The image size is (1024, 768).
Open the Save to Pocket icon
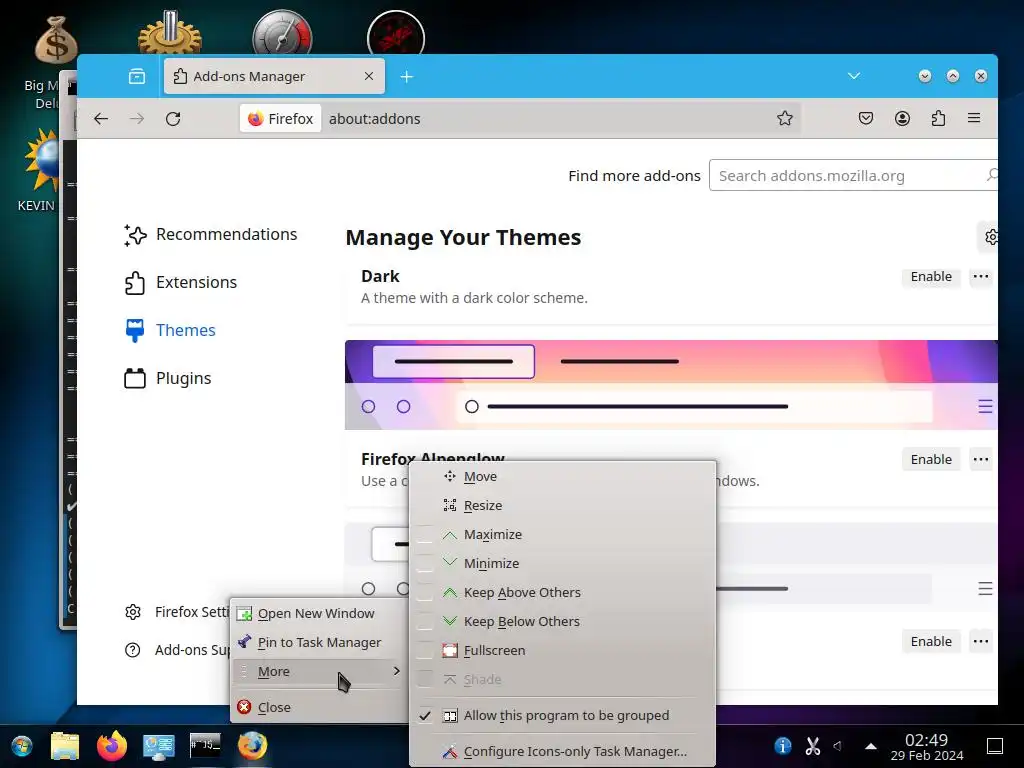pyautogui.click(x=865, y=118)
